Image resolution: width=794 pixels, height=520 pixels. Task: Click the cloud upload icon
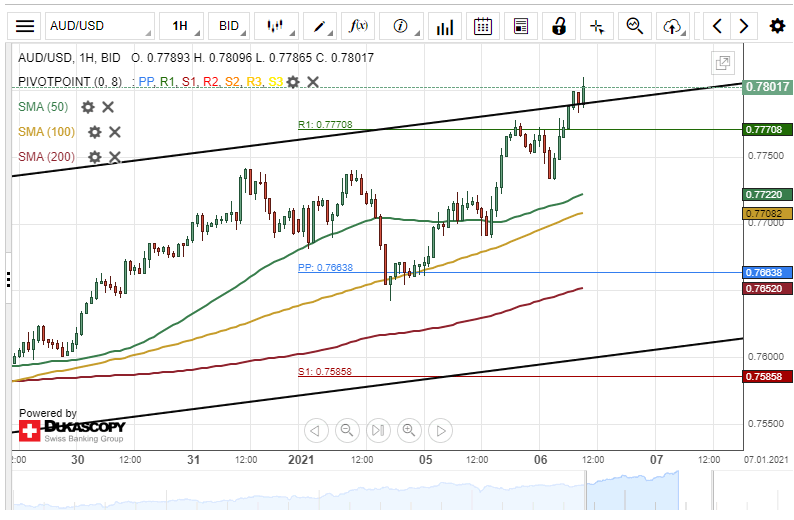pos(675,26)
